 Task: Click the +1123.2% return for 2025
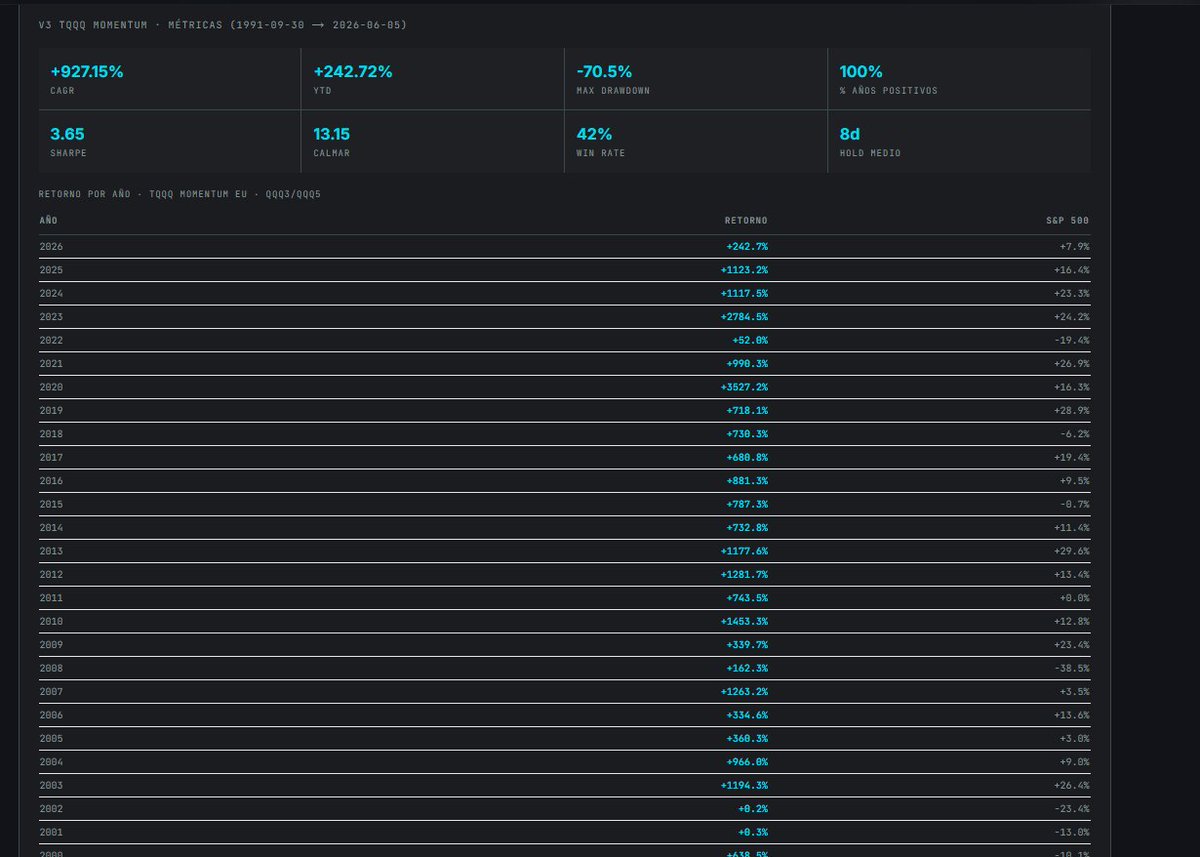(x=744, y=270)
